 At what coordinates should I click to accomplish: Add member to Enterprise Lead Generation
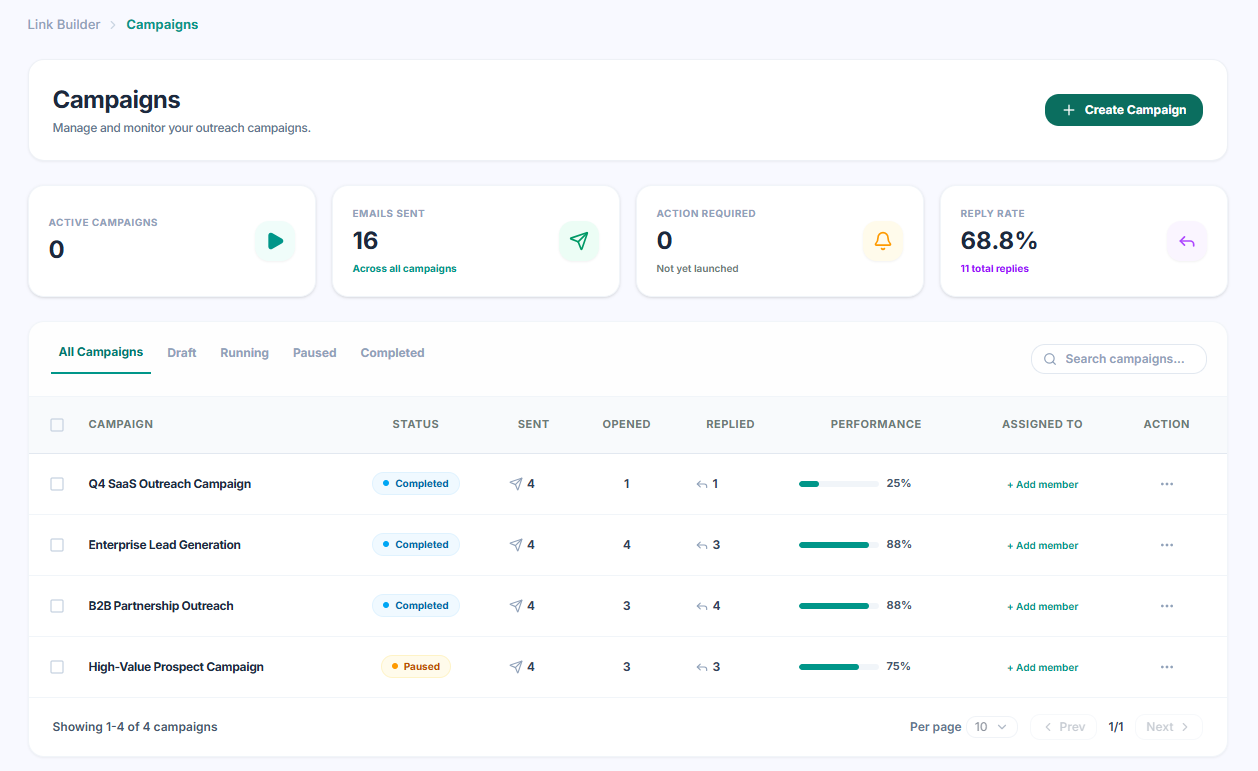tap(1043, 546)
